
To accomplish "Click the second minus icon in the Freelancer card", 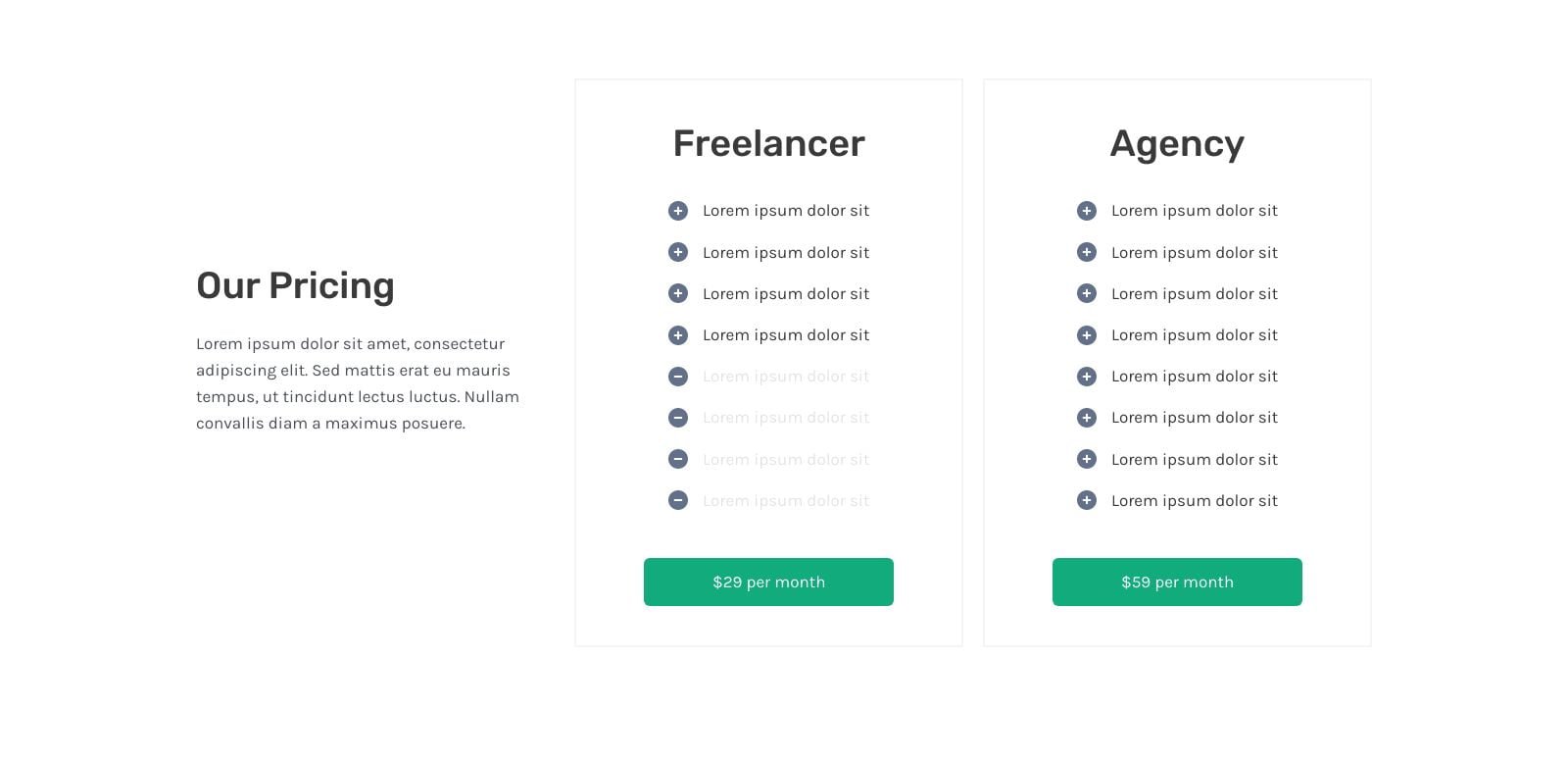I will [677, 418].
